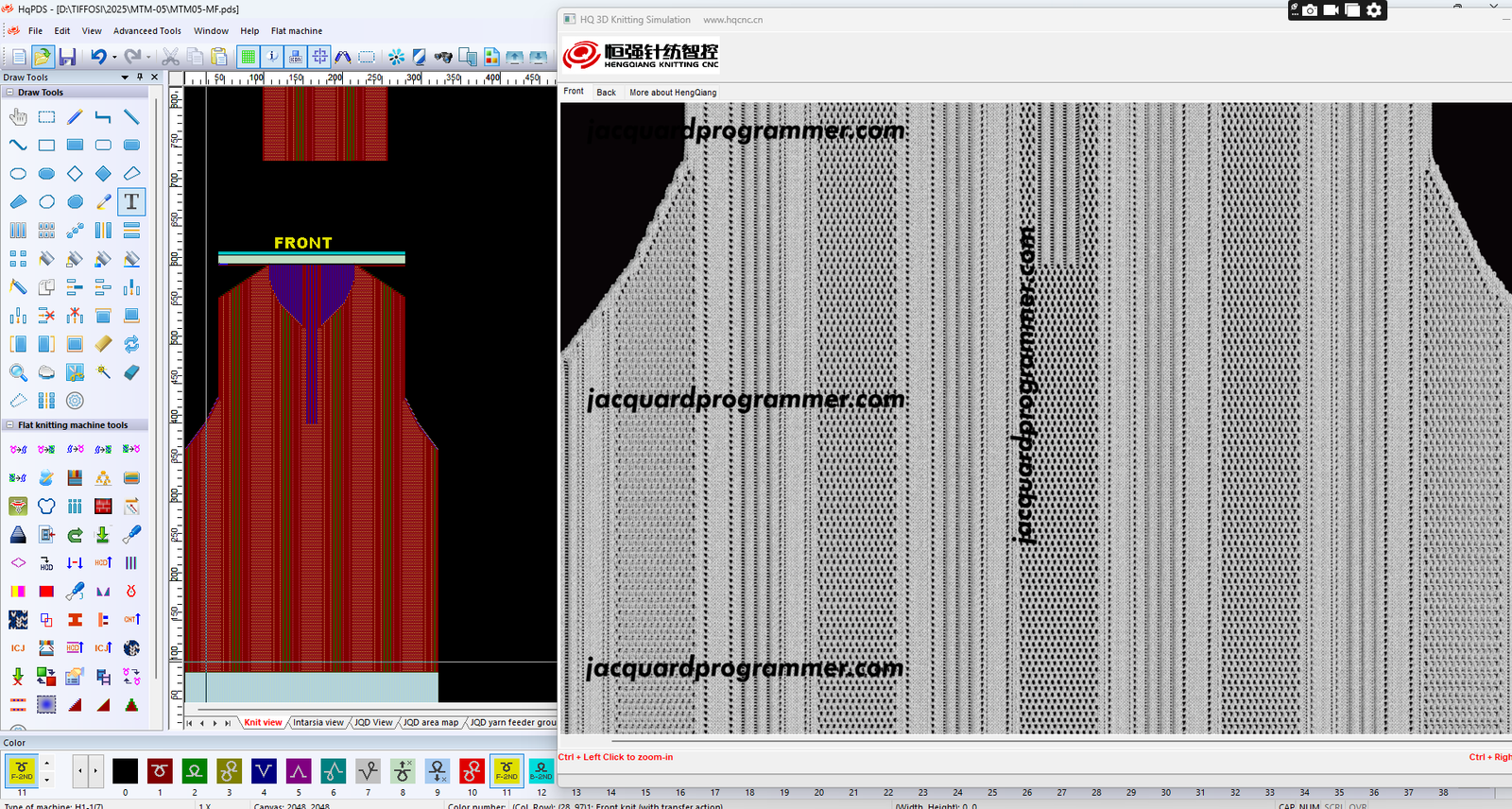Click the eraser tool icon
The image size is (1512, 809).
point(131,372)
